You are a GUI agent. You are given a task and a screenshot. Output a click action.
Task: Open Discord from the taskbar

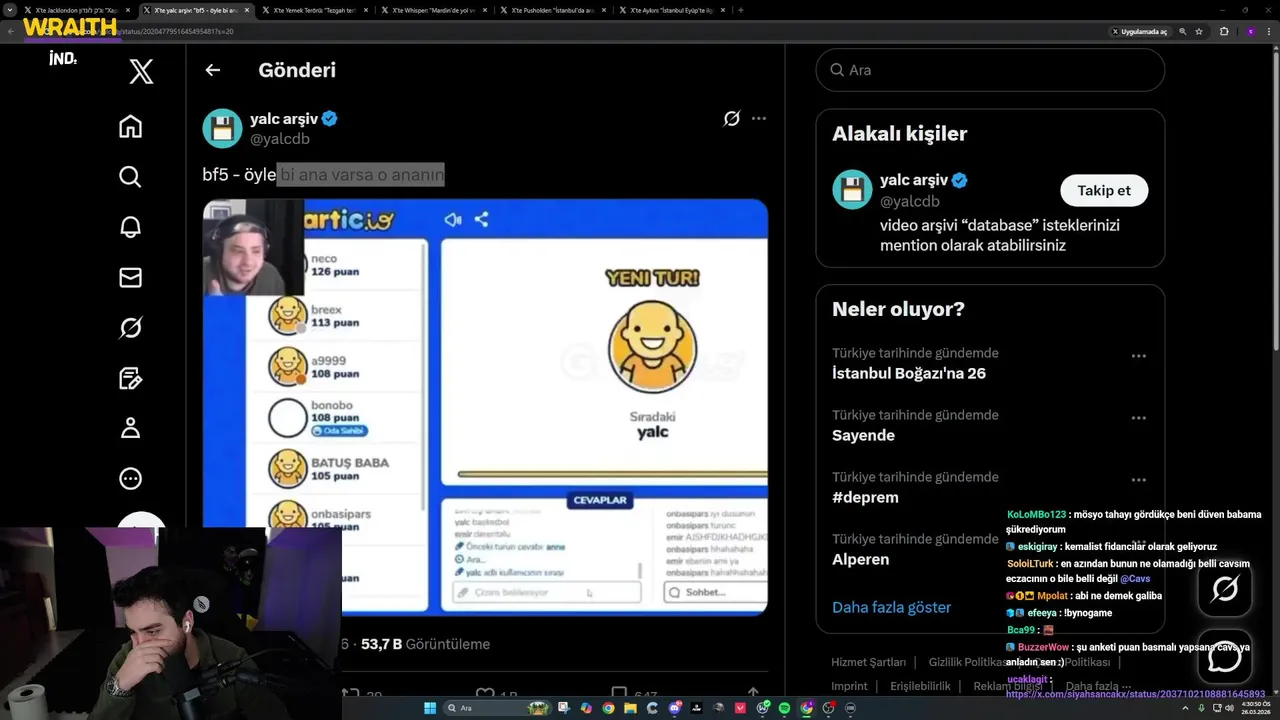pyautogui.click(x=675, y=708)
